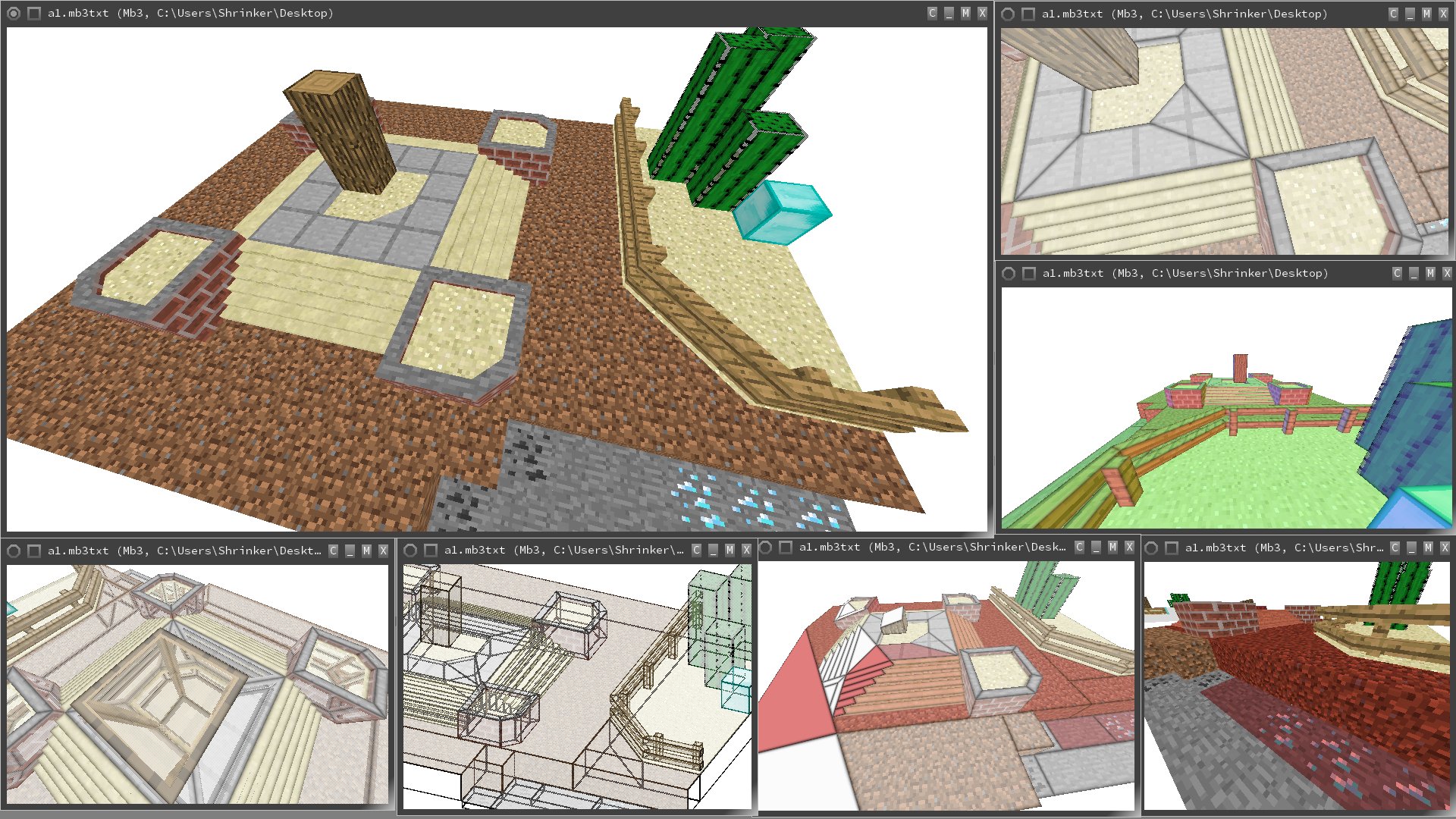This screenshot has width=1456, height=819.
Task: Click the a1.mb3txt title text of the main window
Action: [78, 14]
